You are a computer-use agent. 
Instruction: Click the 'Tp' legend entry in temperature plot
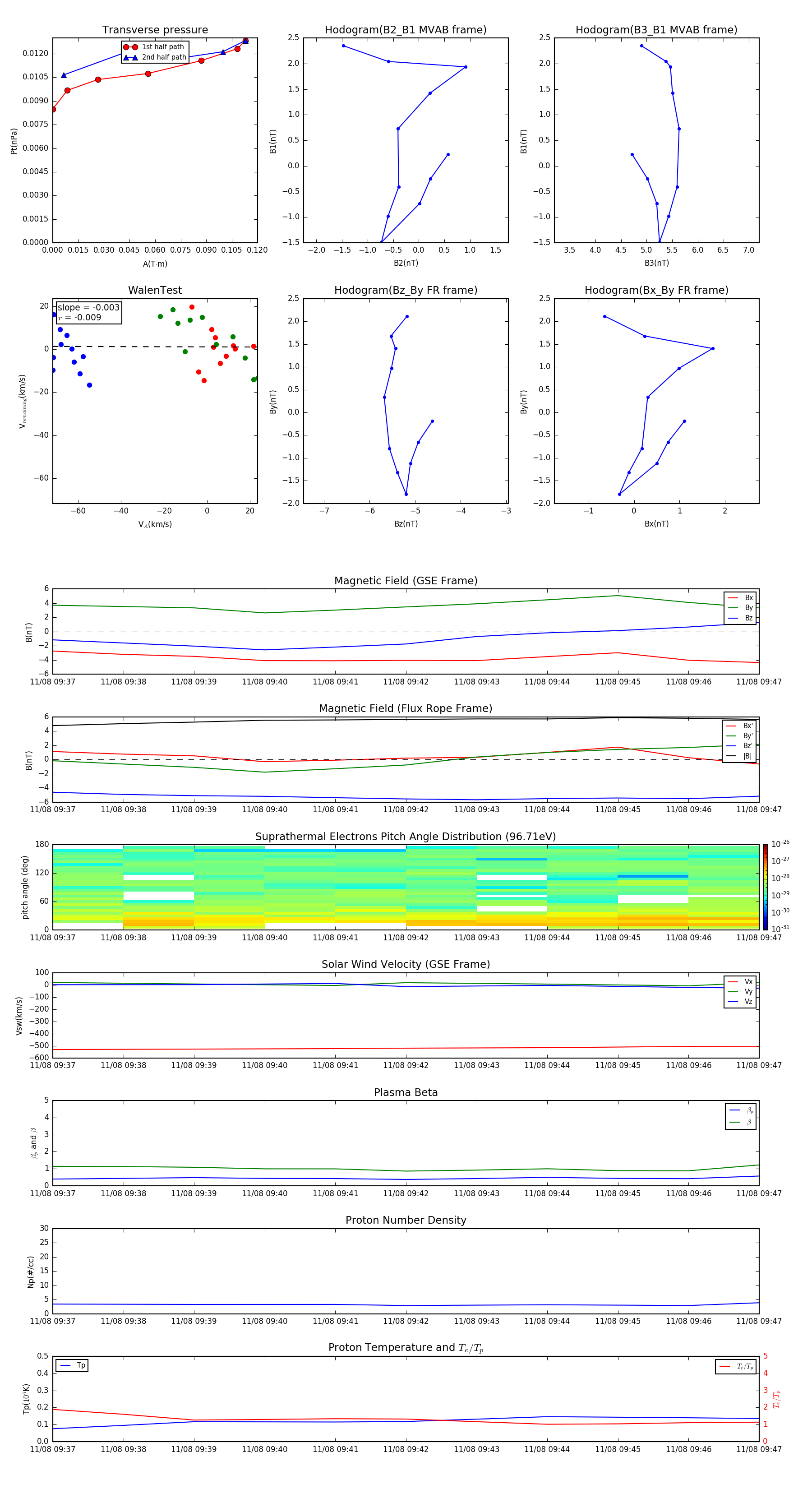72,1365
